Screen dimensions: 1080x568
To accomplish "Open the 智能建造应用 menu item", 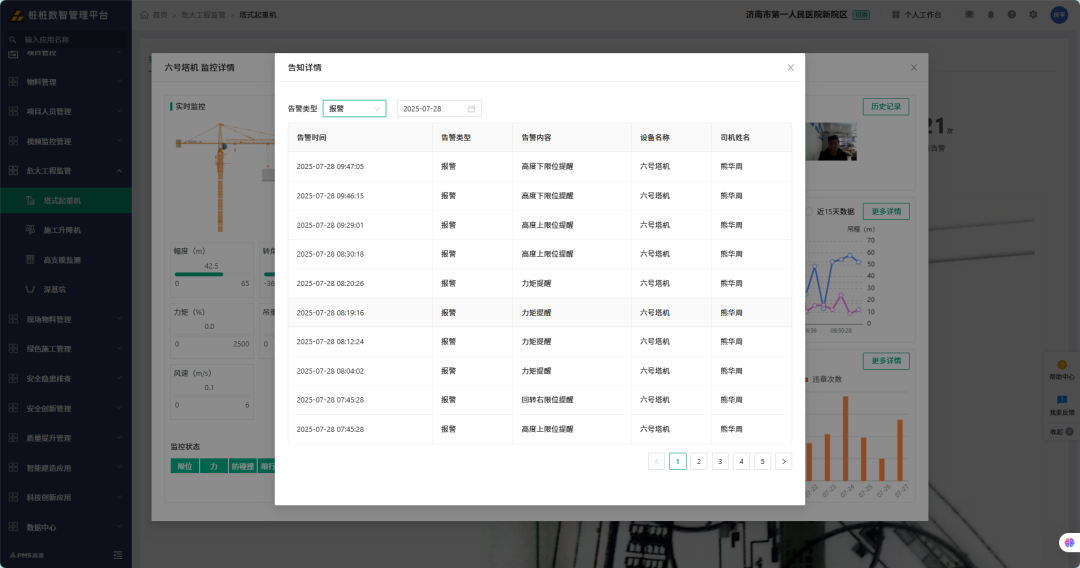I will [x=65, y=467].
